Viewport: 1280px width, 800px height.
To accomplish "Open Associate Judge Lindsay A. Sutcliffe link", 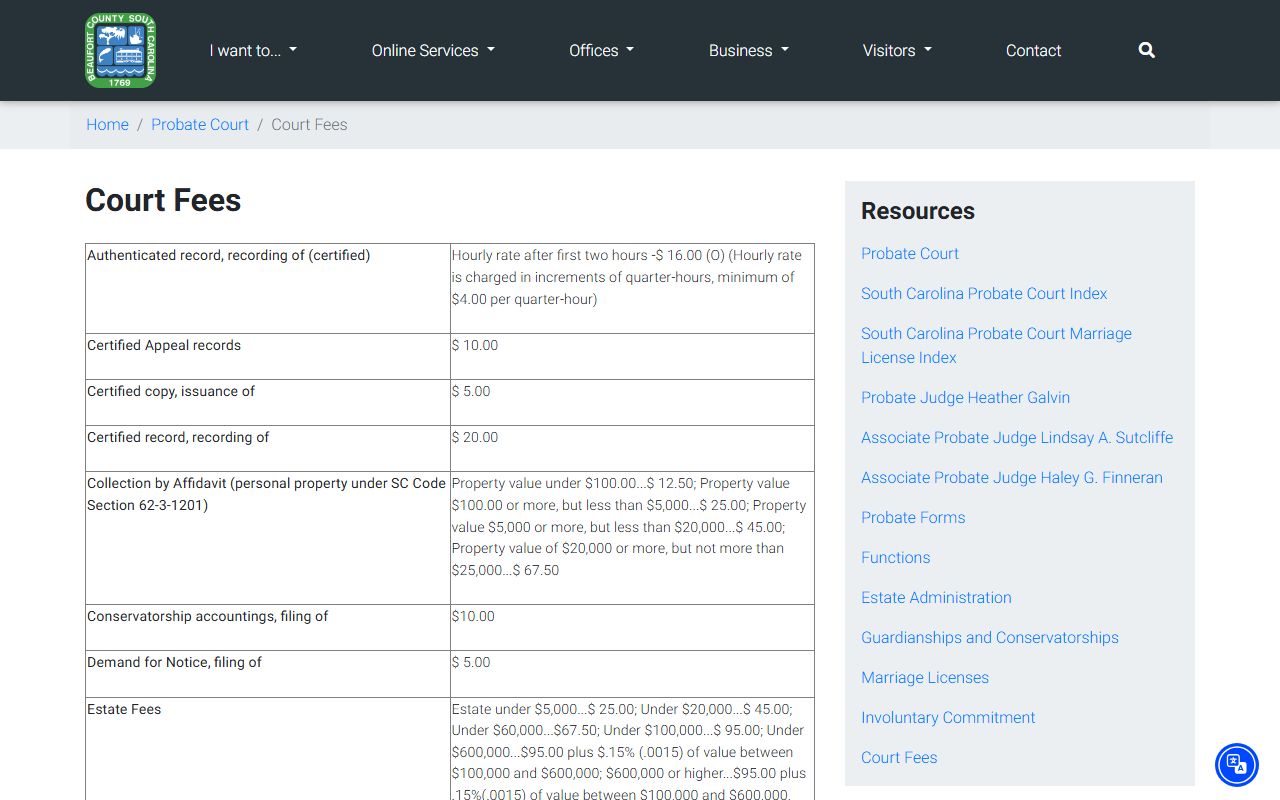I will coord(1017,437).
